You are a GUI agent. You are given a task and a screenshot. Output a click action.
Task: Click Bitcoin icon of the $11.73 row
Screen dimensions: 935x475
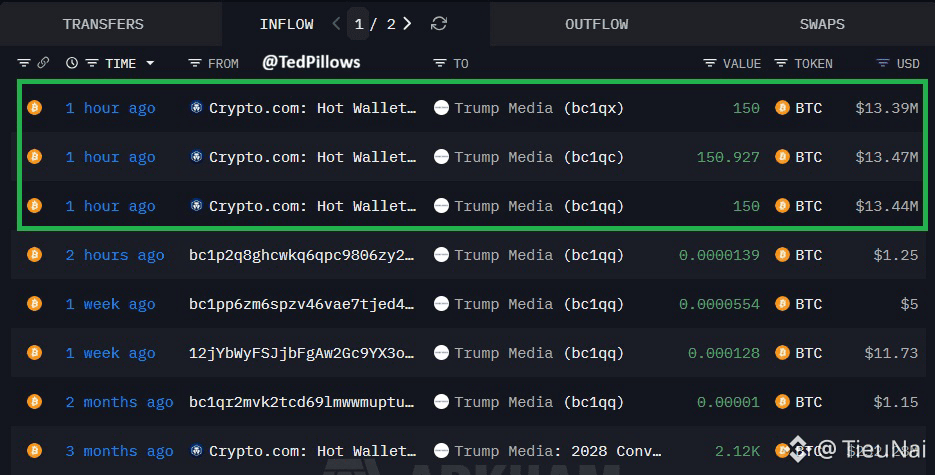[x=35, y=352]
